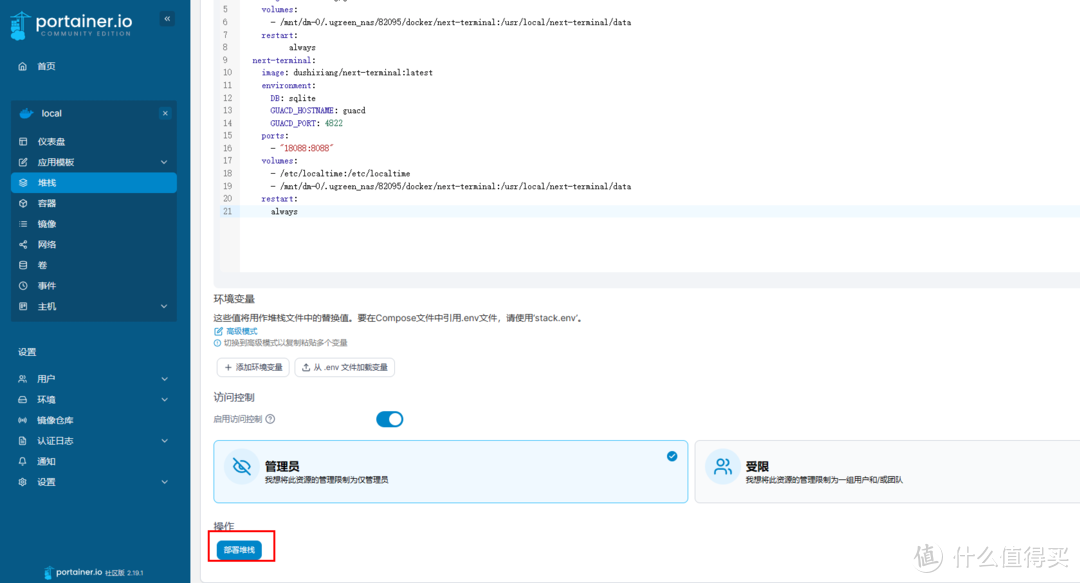1080x583 pixels.
Task: Toggle the 启用访问控制 switch
Action: tap(389, 419)
